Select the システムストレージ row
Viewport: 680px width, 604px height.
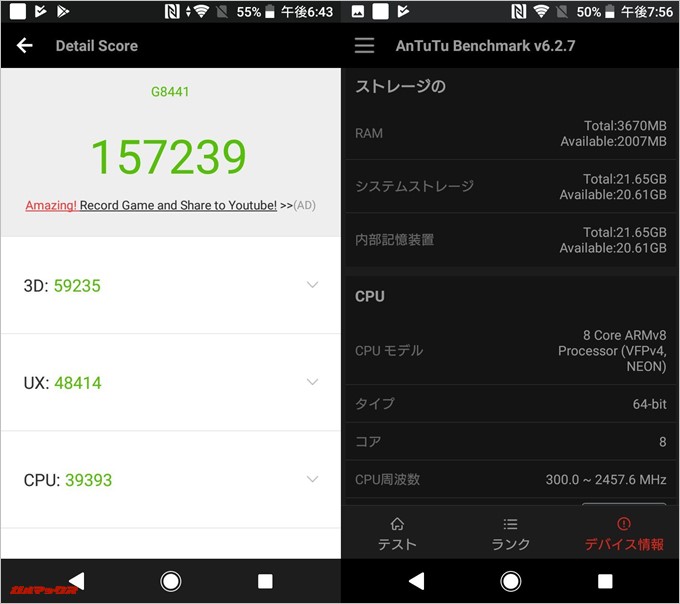tap(510, 186)
